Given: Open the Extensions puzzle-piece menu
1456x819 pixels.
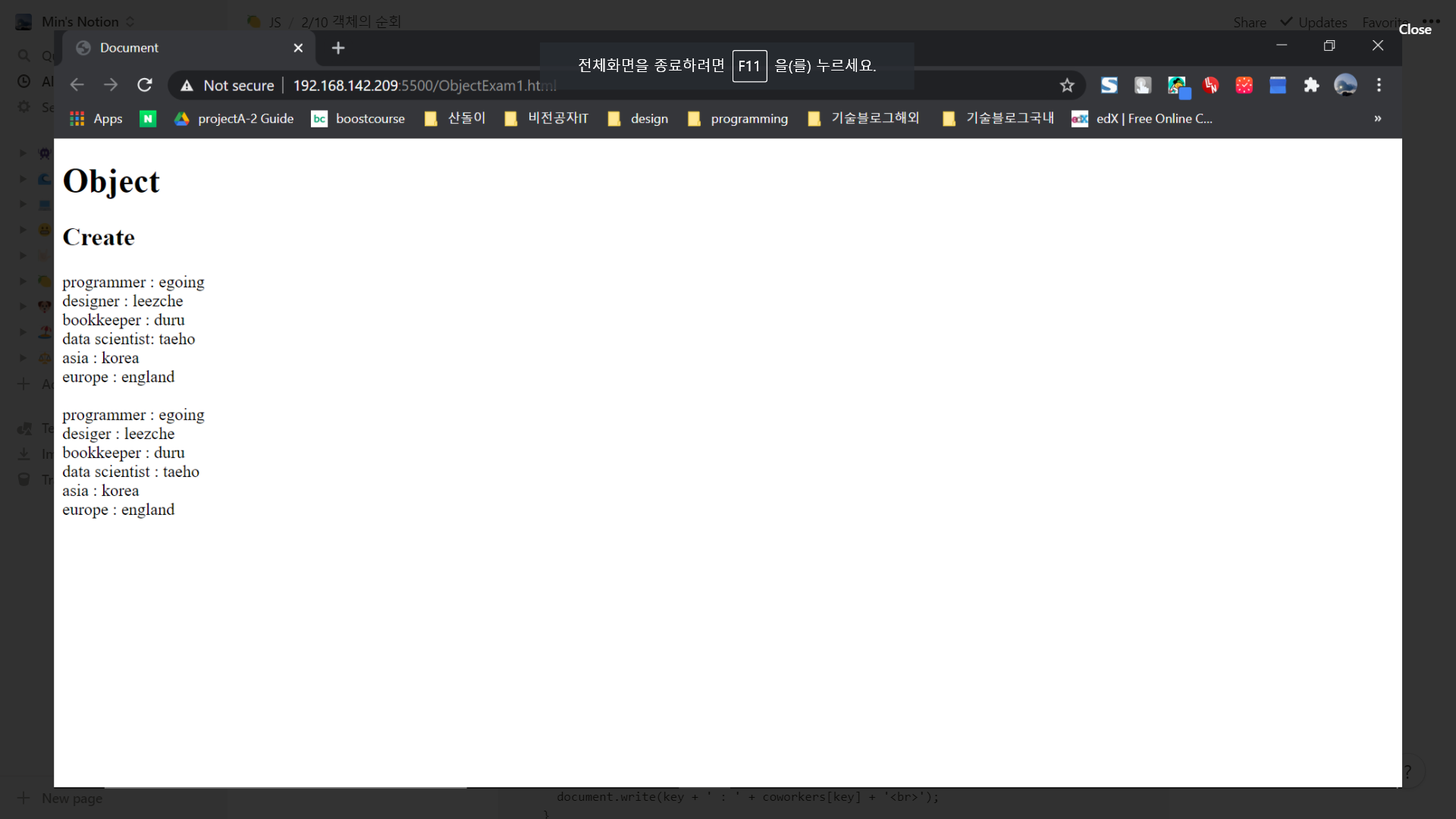Looking at the screenshot, I should (x=1311, y=86).
